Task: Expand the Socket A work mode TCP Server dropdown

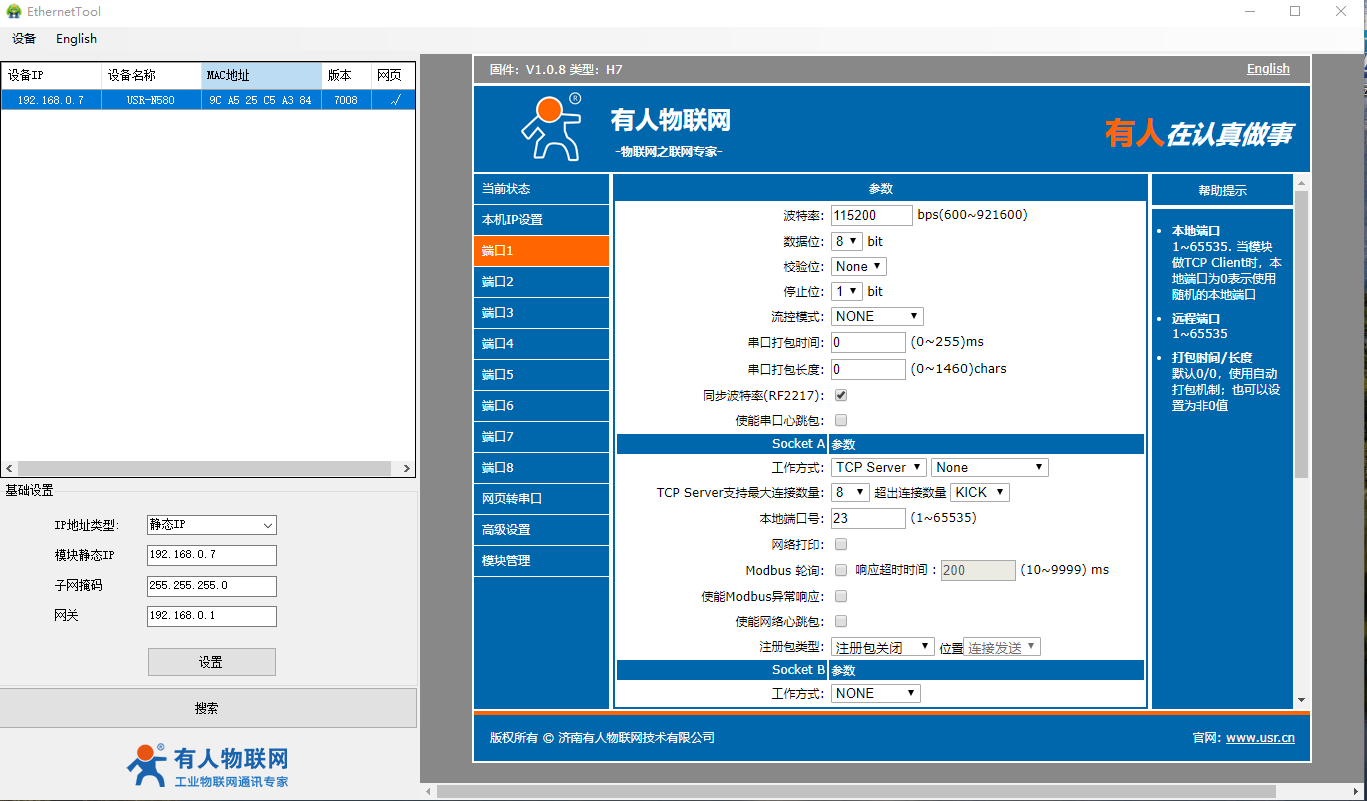Action: (x=878, y=467)
